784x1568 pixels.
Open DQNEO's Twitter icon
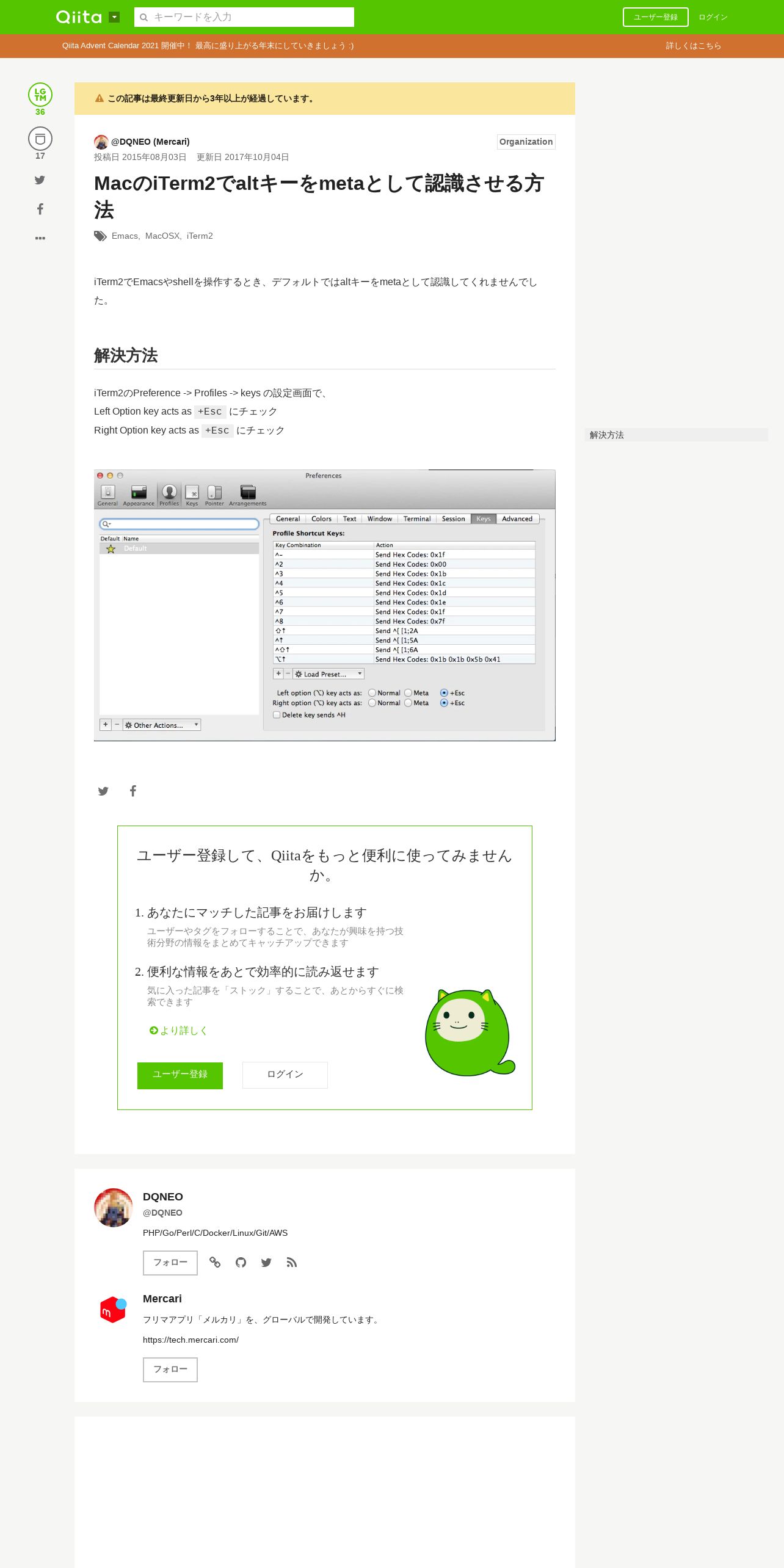[266, 1262]
